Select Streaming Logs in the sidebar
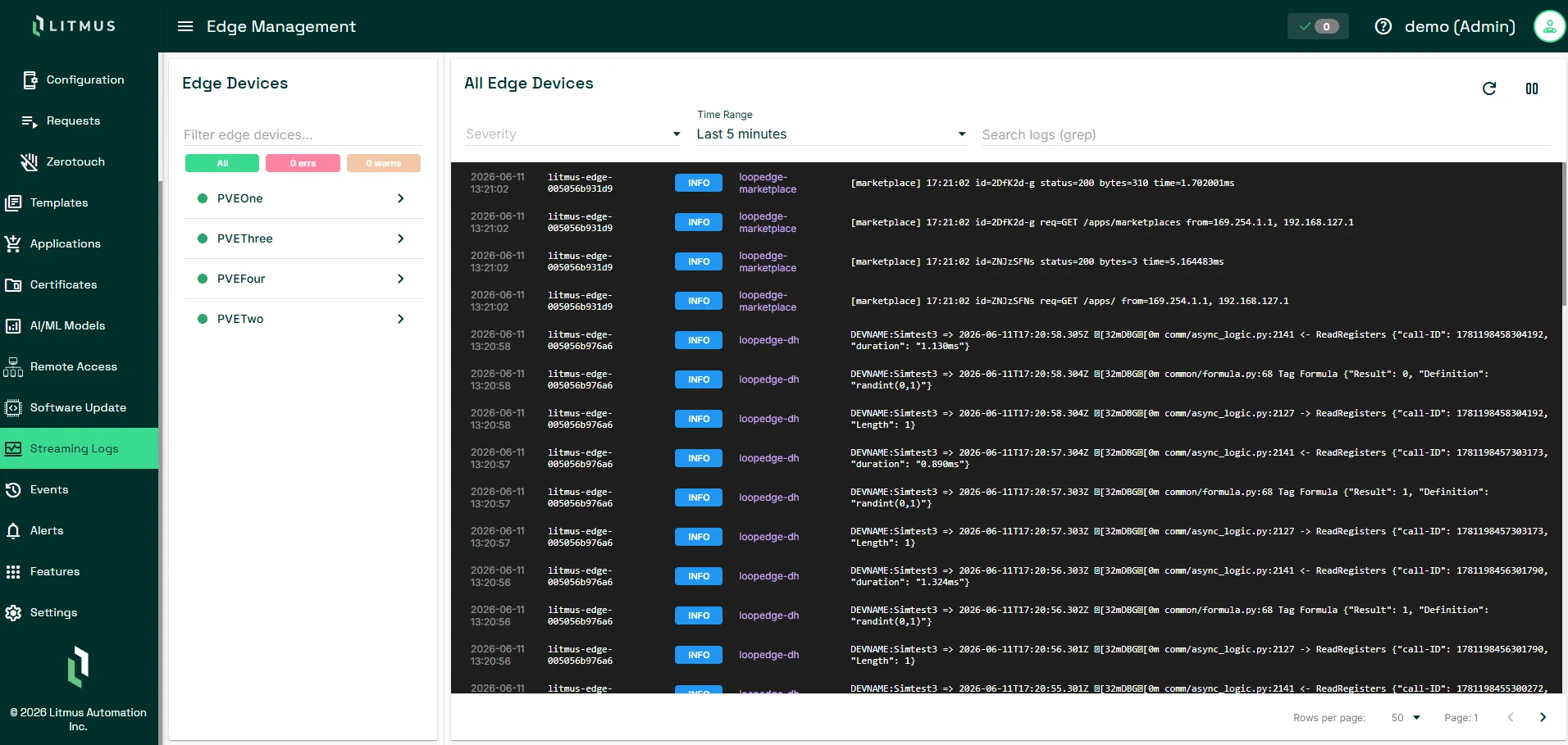The image size is (1568, 745). [x=79, y=448]
